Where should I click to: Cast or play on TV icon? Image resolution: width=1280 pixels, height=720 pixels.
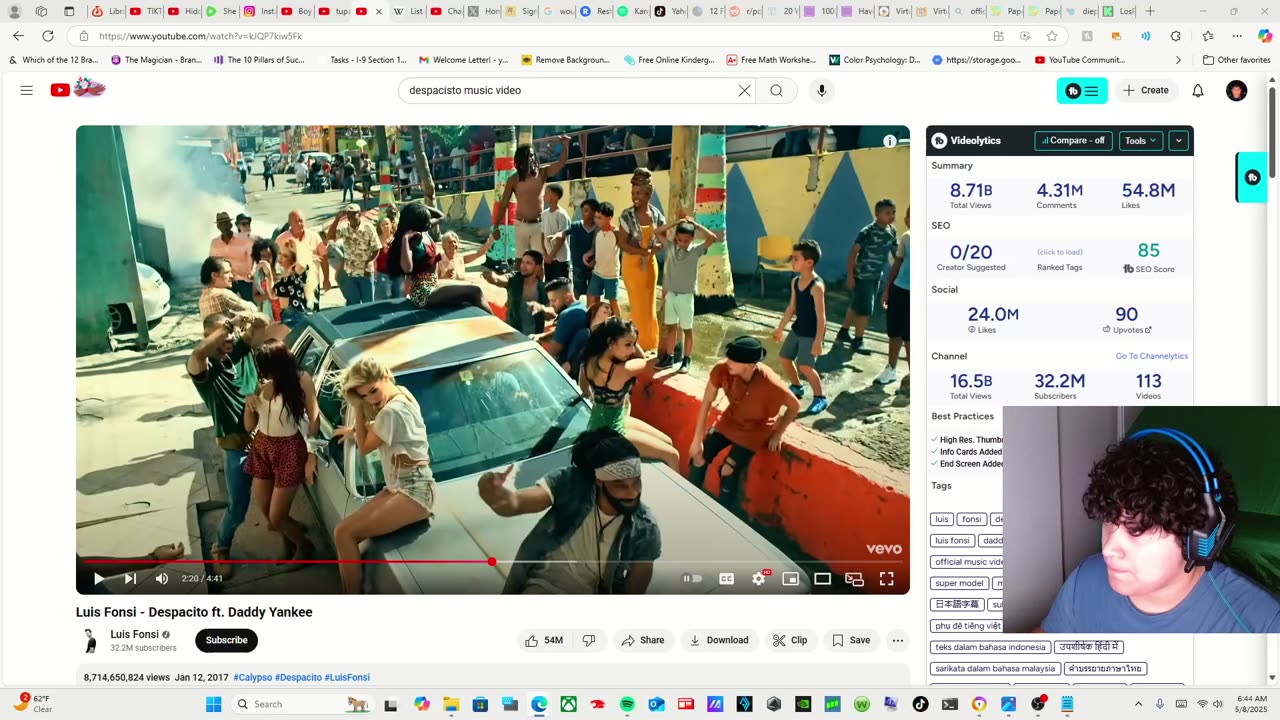point(854,578)
